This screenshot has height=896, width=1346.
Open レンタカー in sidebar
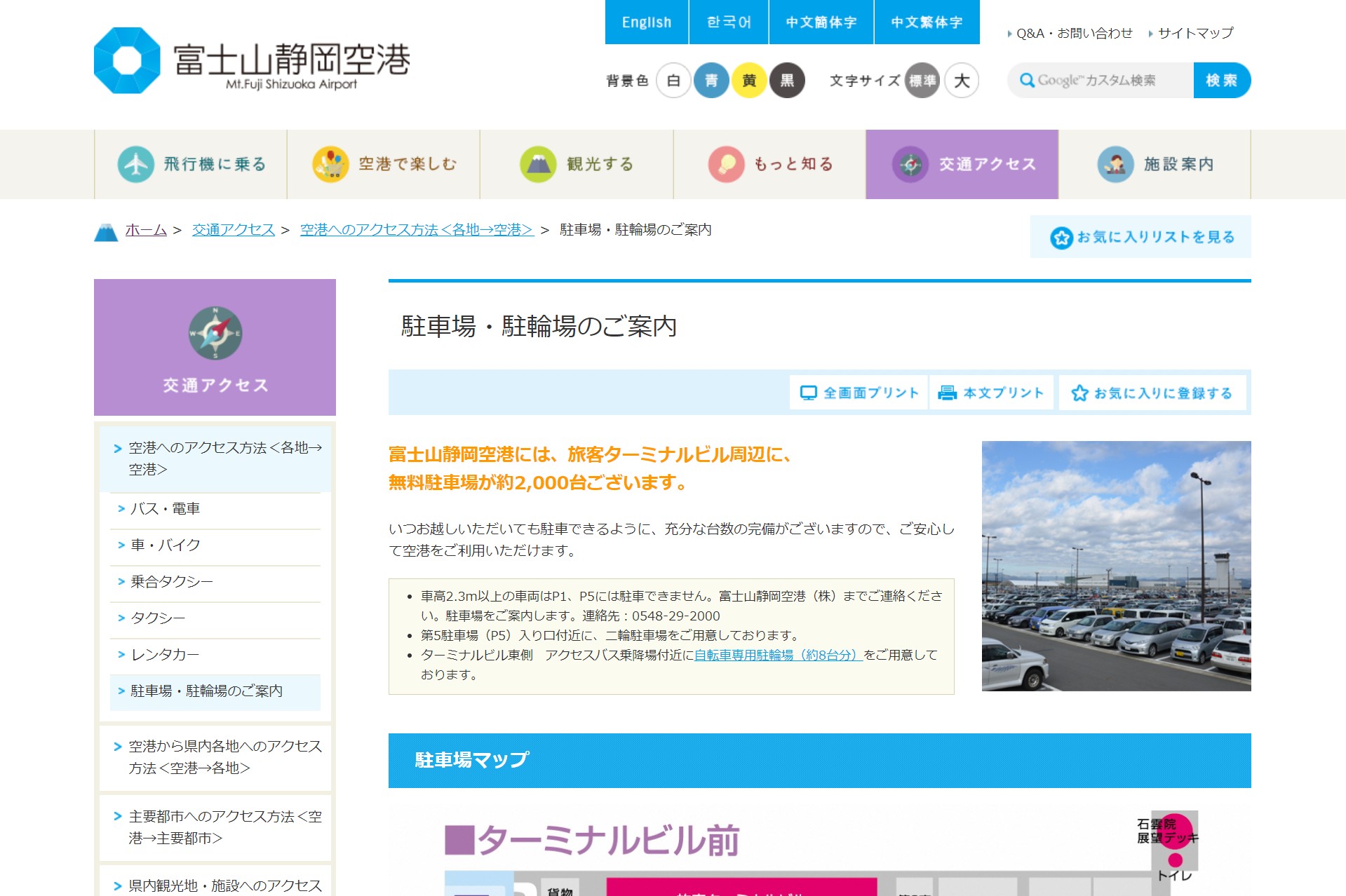tap(215, 655)
